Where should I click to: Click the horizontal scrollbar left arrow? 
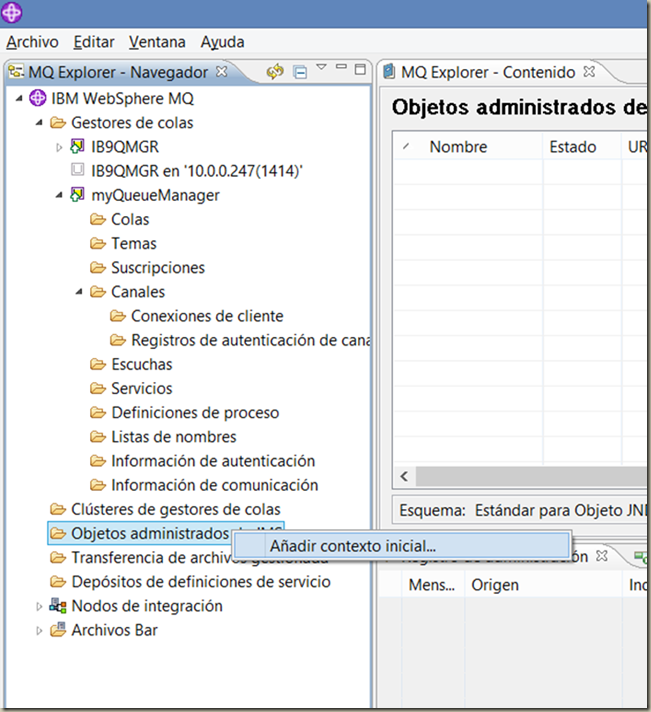[x=404, y=476]
